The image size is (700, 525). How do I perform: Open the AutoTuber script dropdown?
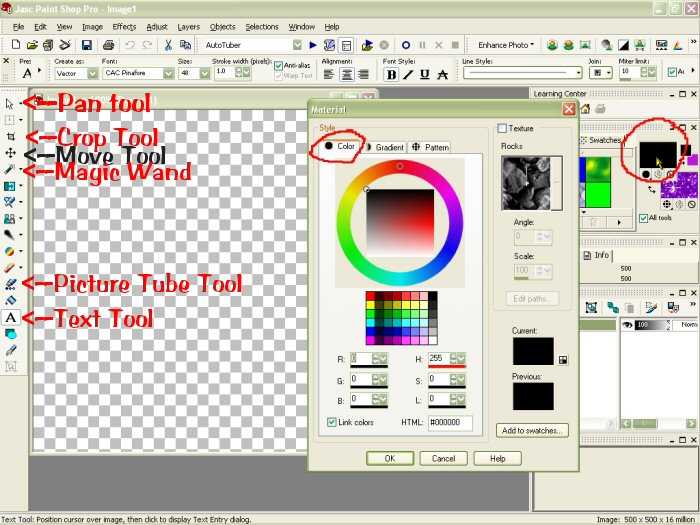297,45
